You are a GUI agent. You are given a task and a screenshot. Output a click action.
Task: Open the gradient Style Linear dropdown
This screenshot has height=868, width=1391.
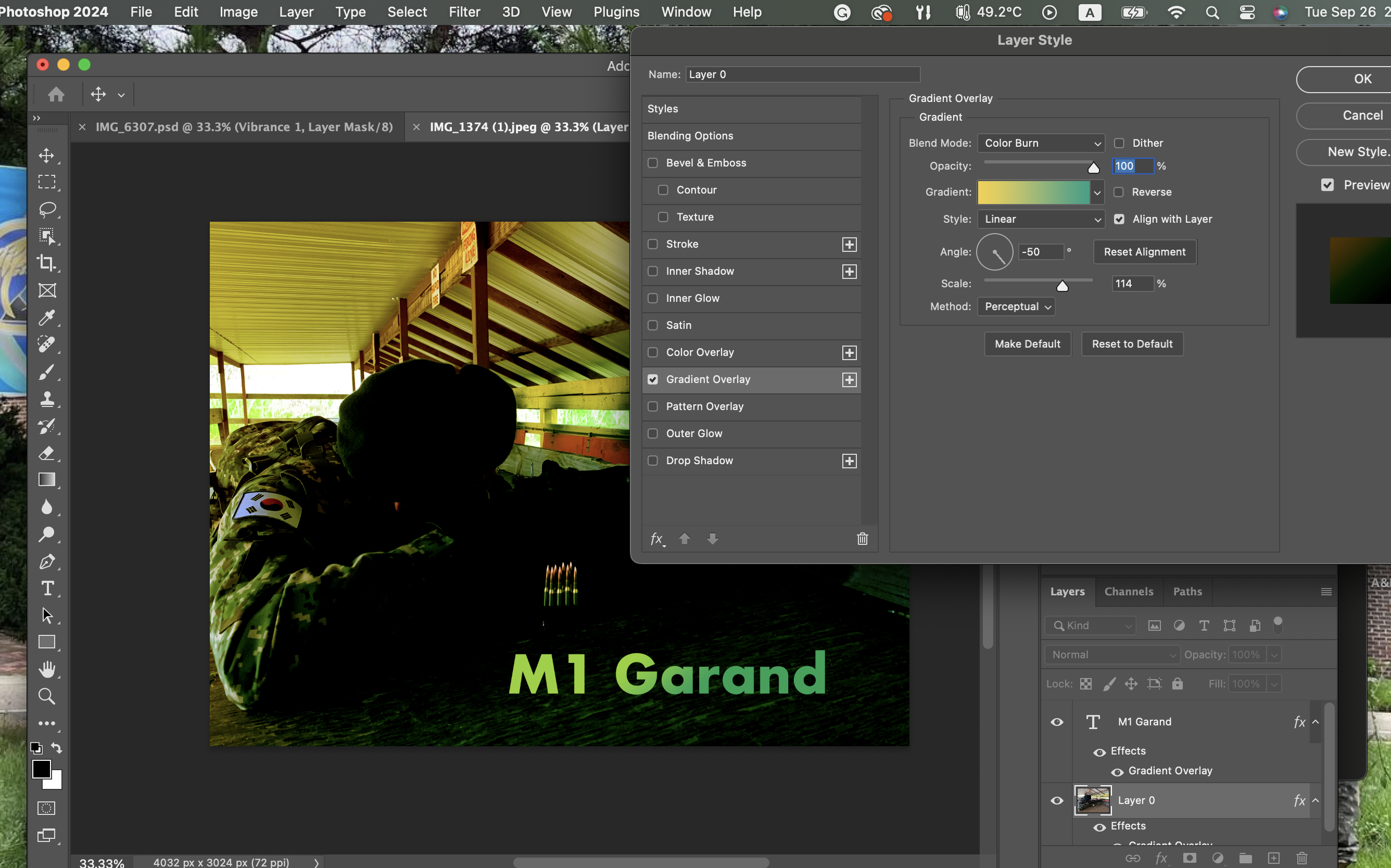click(1041, 219)
